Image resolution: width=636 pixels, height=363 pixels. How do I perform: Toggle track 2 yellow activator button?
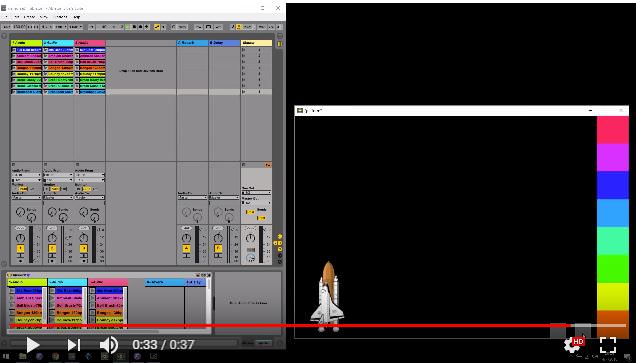click(x=52, y=248)
